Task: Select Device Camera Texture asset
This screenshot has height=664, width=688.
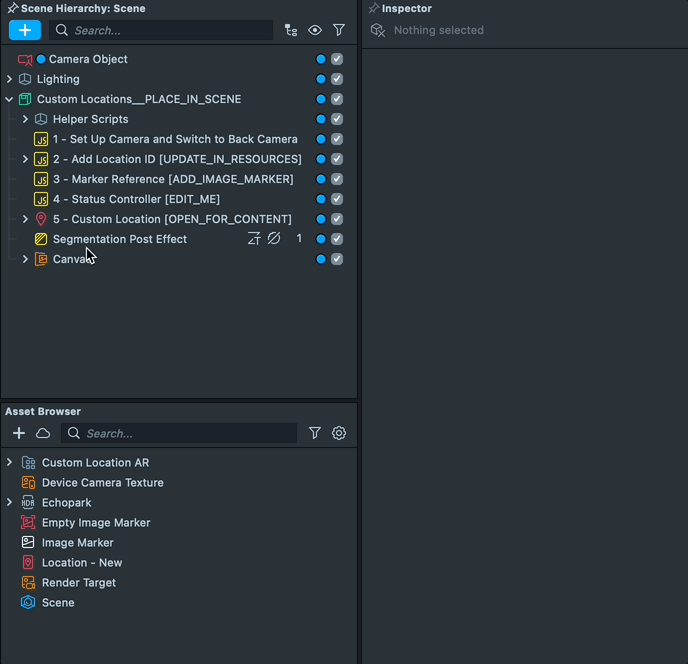Action: 103,483
